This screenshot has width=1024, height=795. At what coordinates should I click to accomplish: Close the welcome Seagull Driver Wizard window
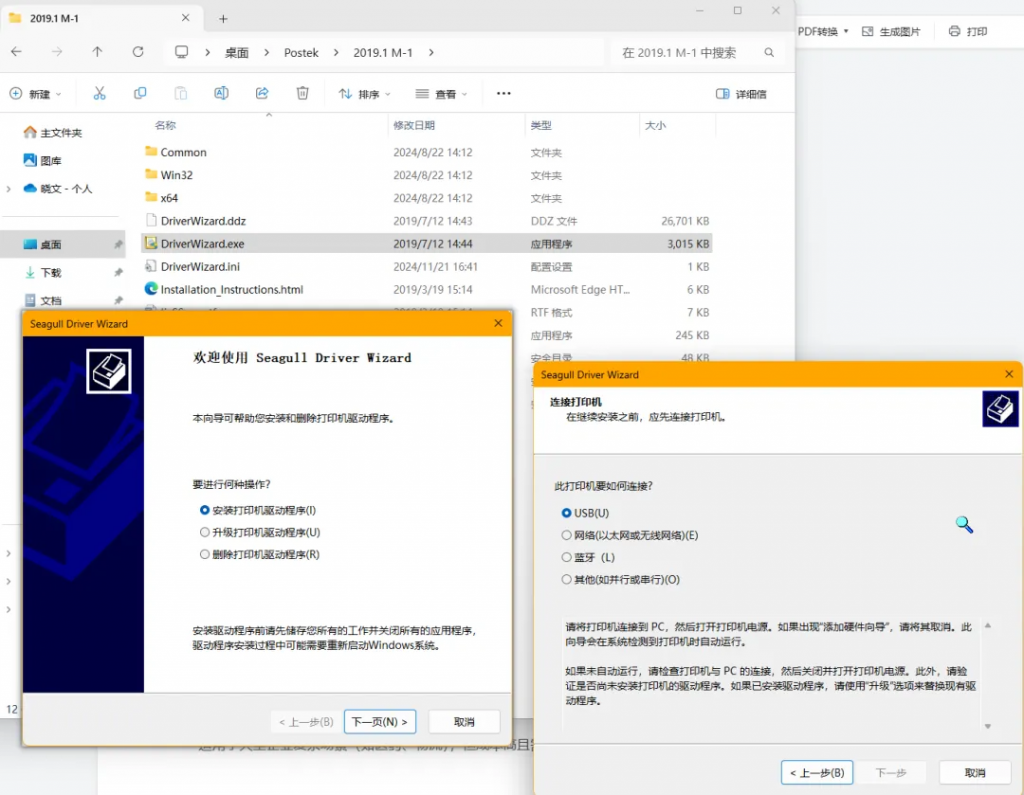(x=498, y=323)
